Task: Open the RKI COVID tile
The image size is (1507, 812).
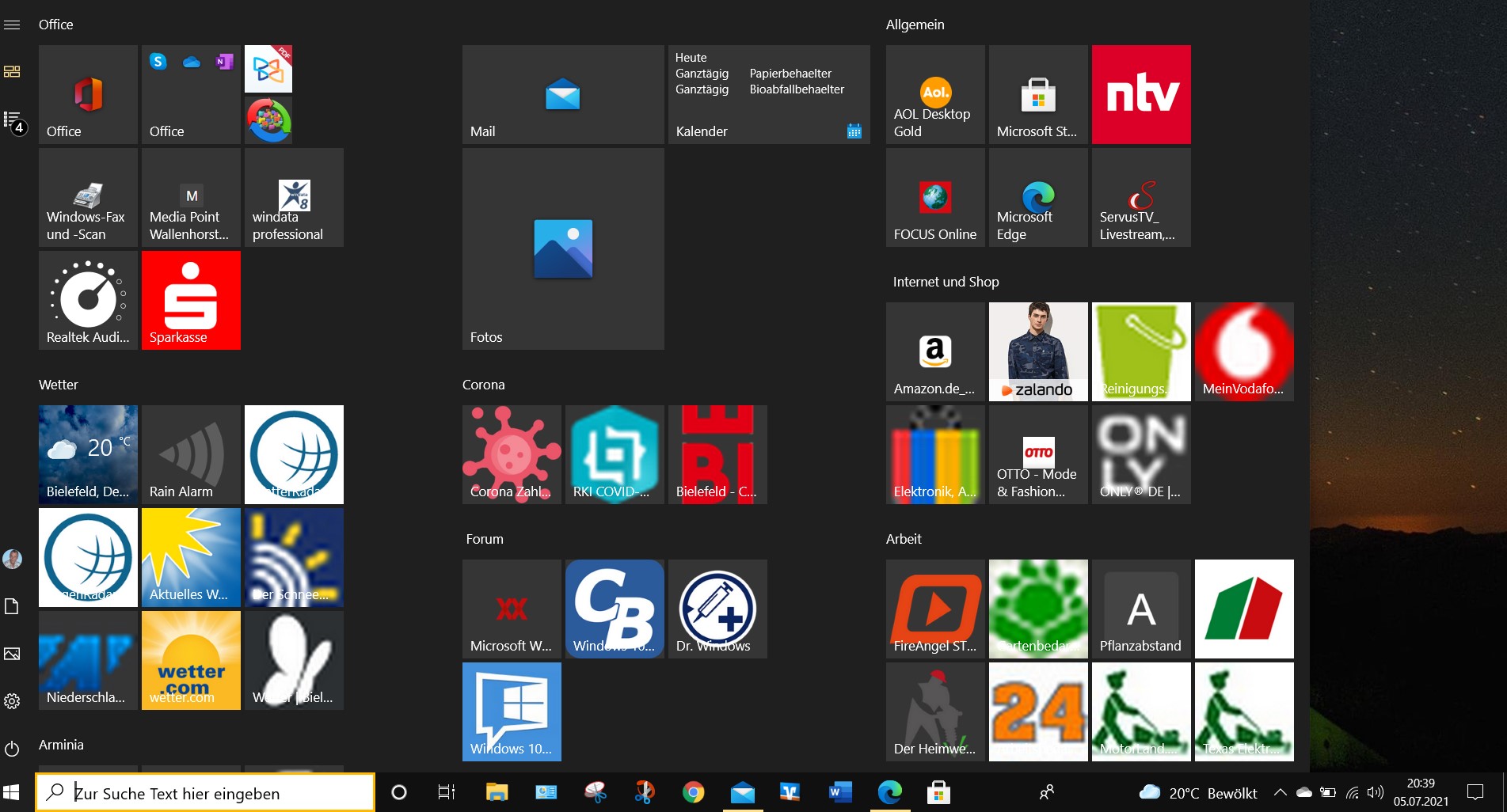Action: tap(615, 454)
